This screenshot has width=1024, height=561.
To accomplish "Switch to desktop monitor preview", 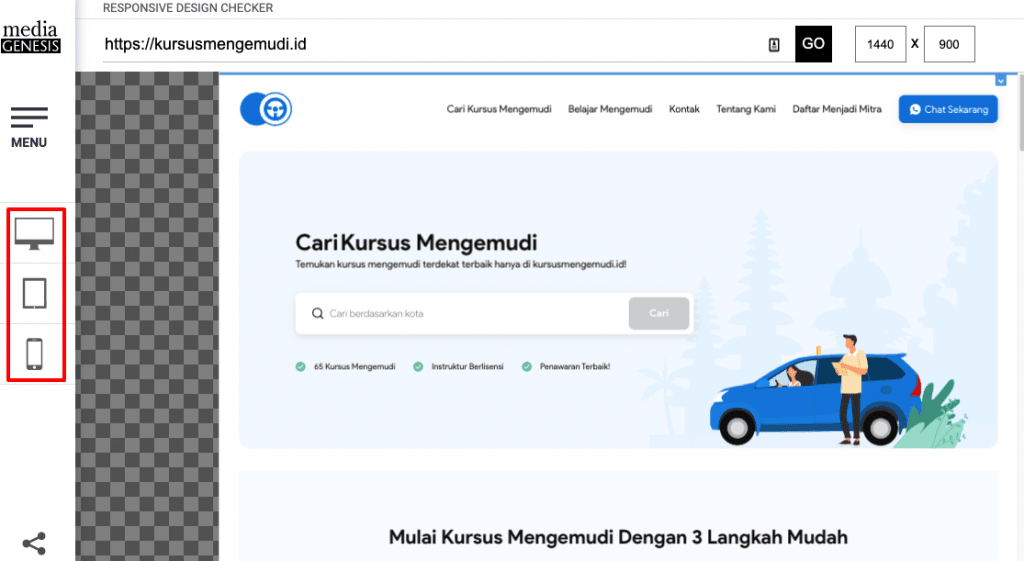I will 35,234.
